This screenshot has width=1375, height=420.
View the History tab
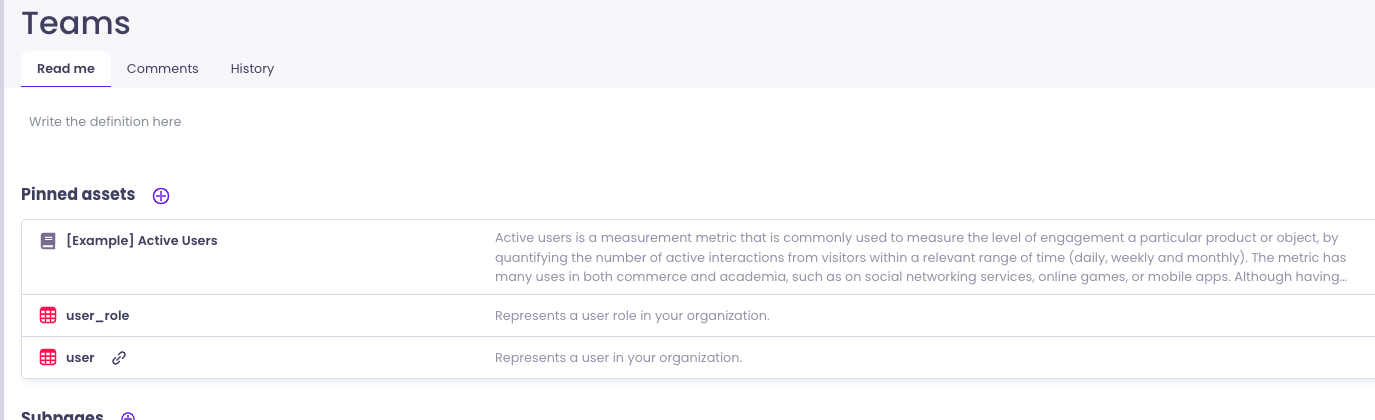(x=252, y=69)
